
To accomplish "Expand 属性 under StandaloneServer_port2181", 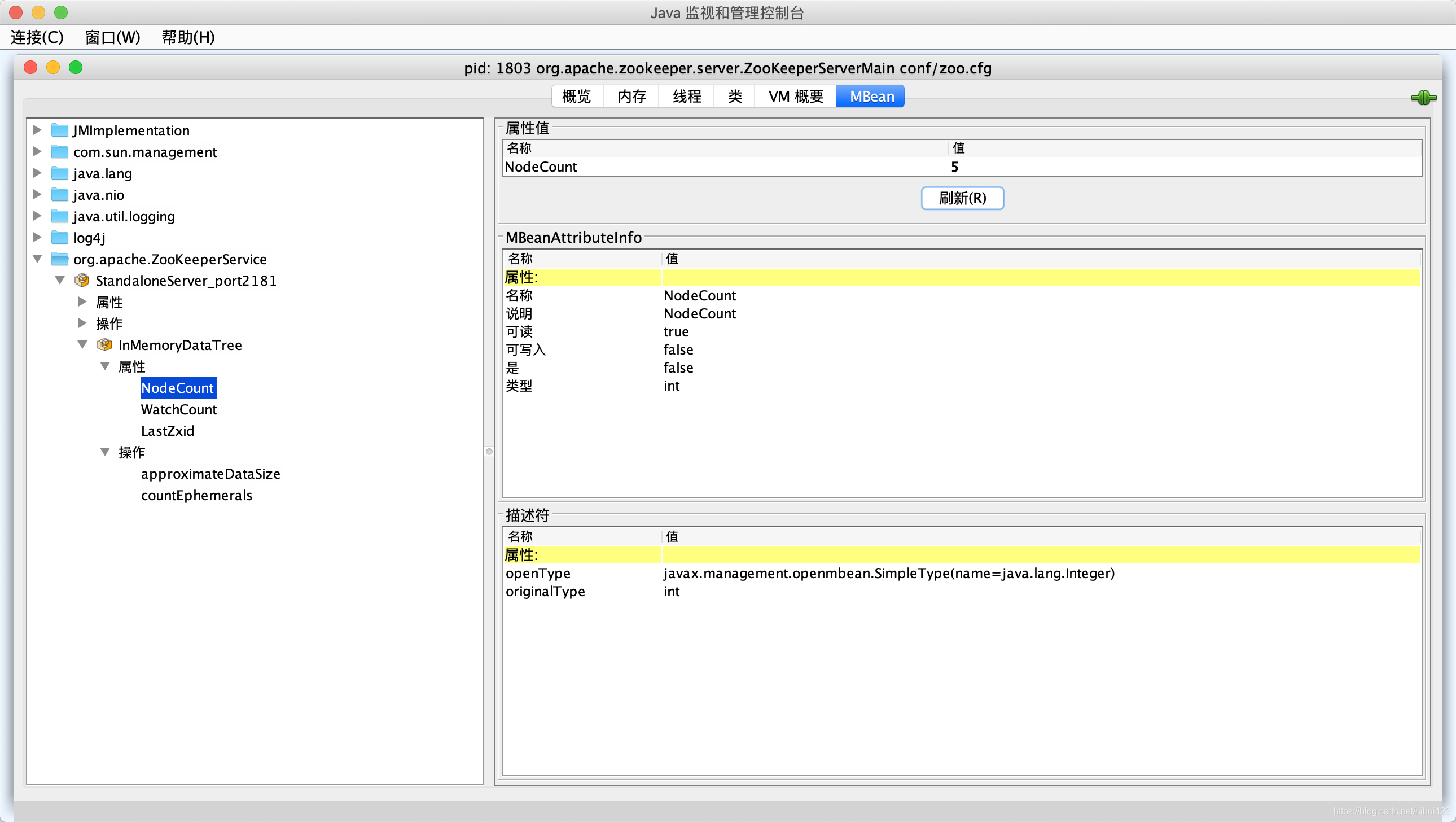I will point(82,302).
